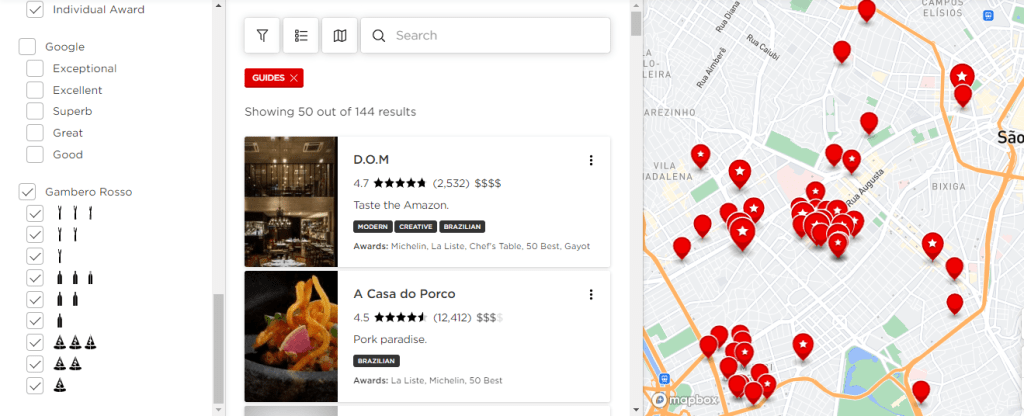Check the Great Google rating

pyautogui.click(x=35, y=133)
